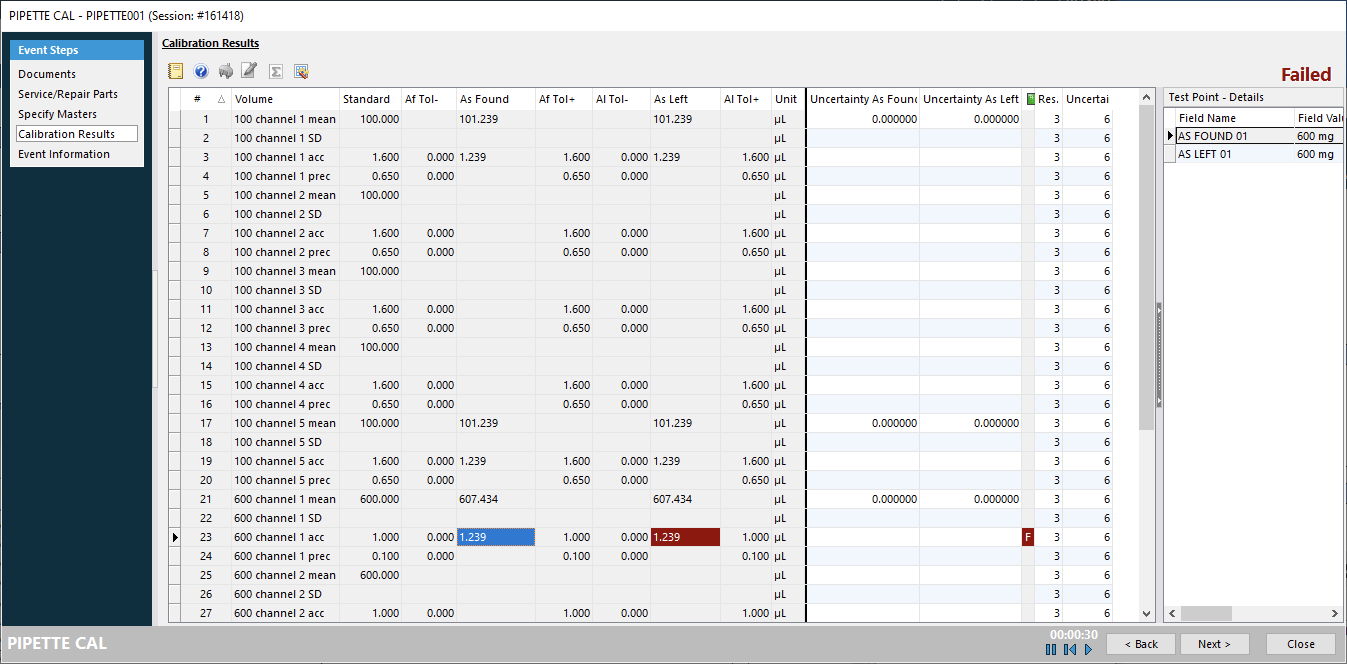The height and width of the screenshot is (664, 1347).
Task: Click the Next button
Action: (x=1214, y=644)
